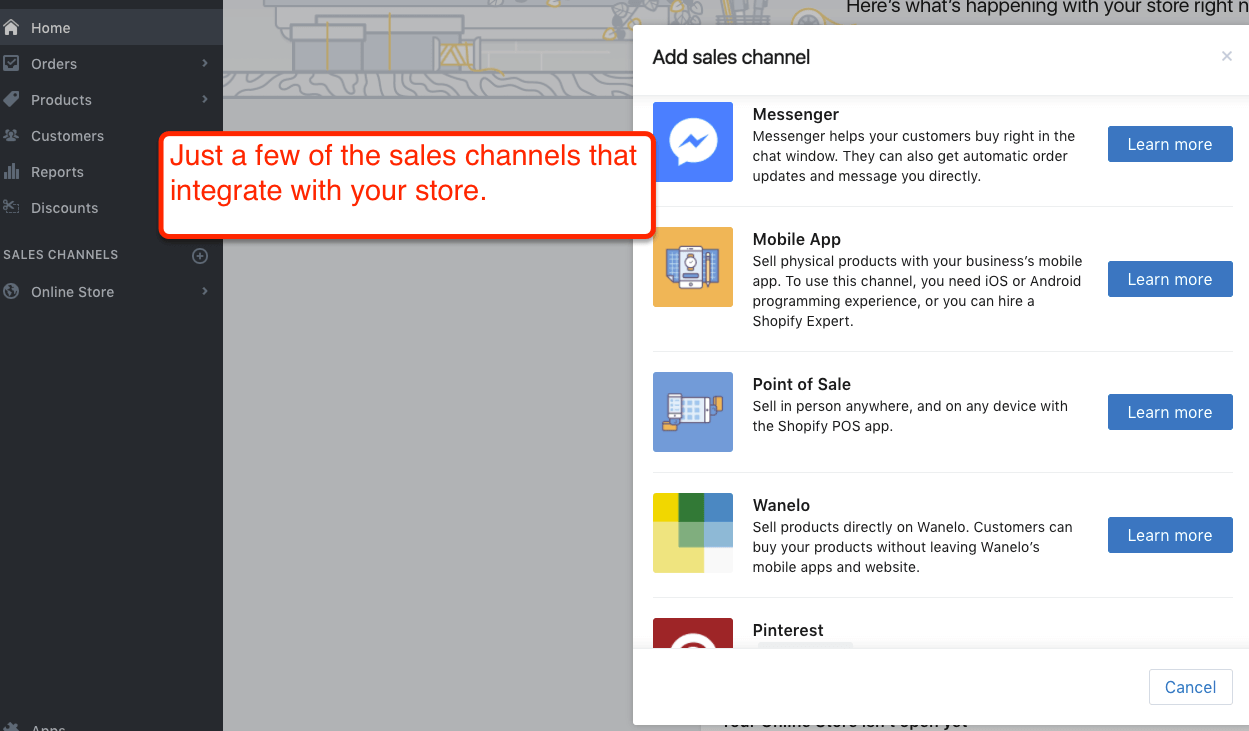
Task: Click the Point of Sale title
Action: coord(802,384)
